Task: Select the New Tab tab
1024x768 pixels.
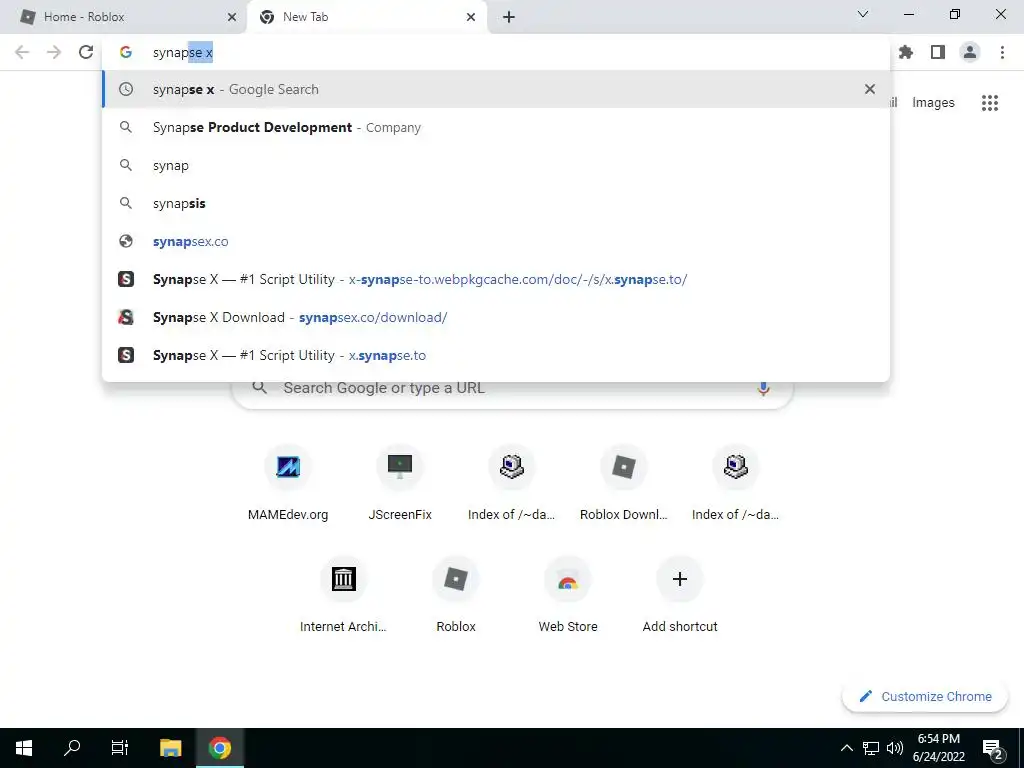Action: pyautogui.click(x=366, y=17)
